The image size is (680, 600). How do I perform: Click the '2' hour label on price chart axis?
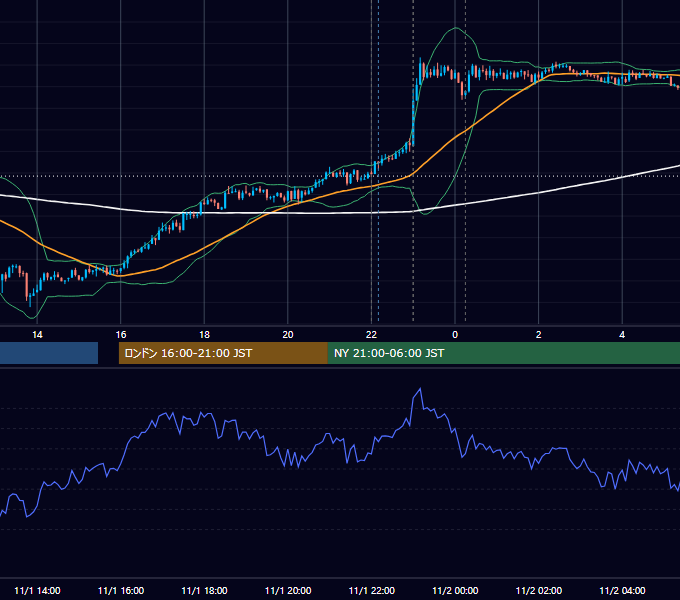click(538, 335)
